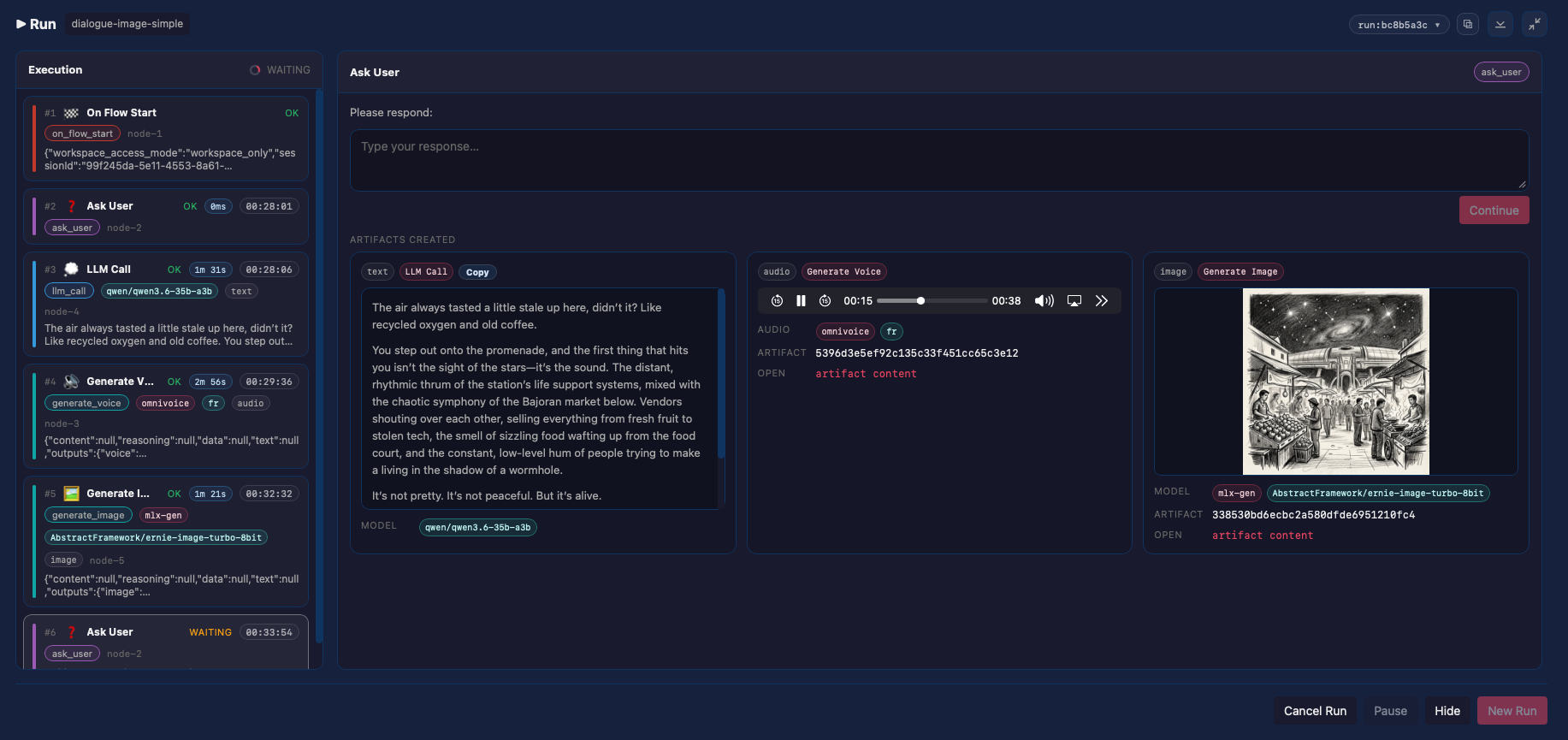
Task: Pause the audio playback
Action: click(801, 300)
